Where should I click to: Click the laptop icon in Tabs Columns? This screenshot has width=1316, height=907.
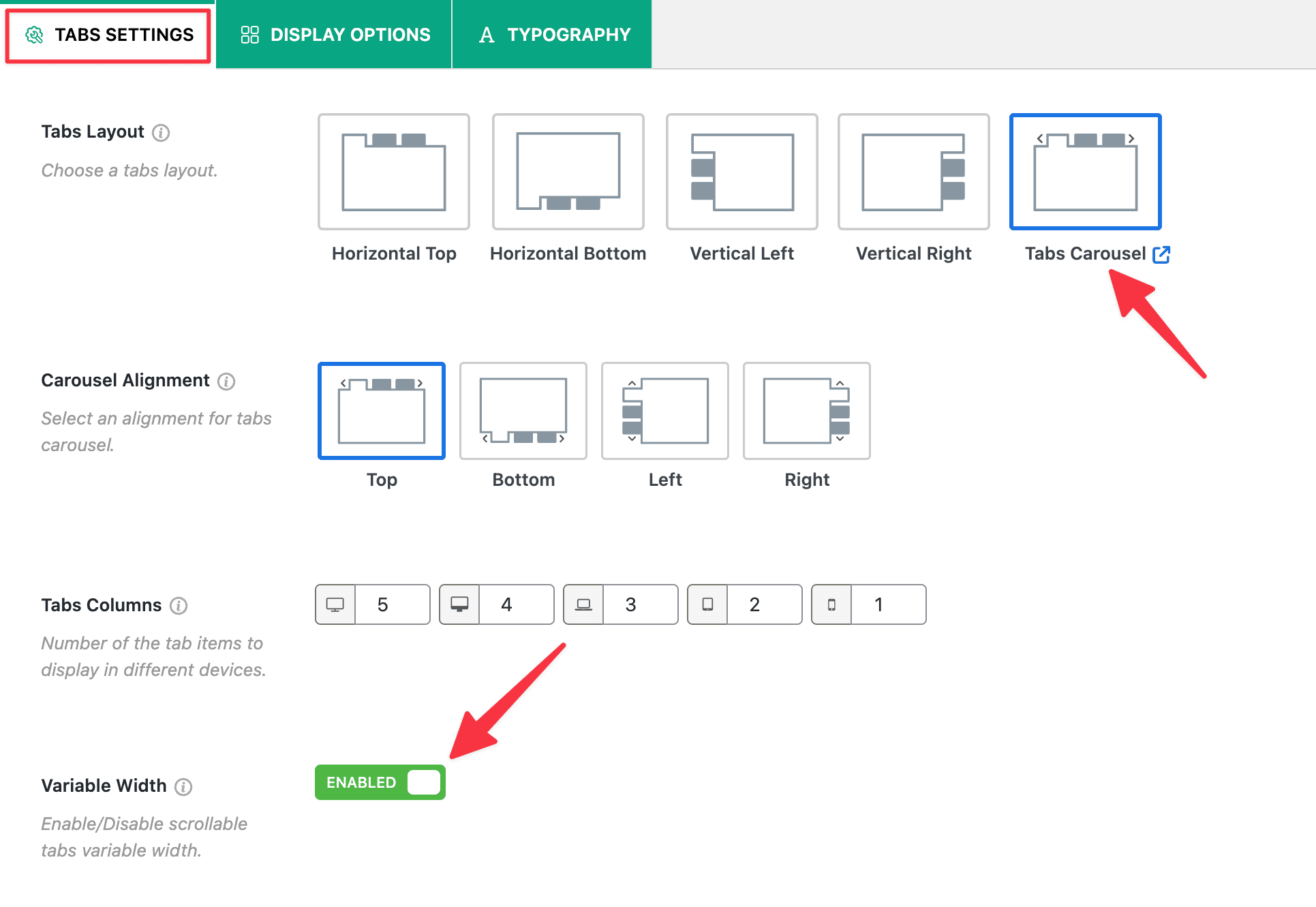click(584, 604)
